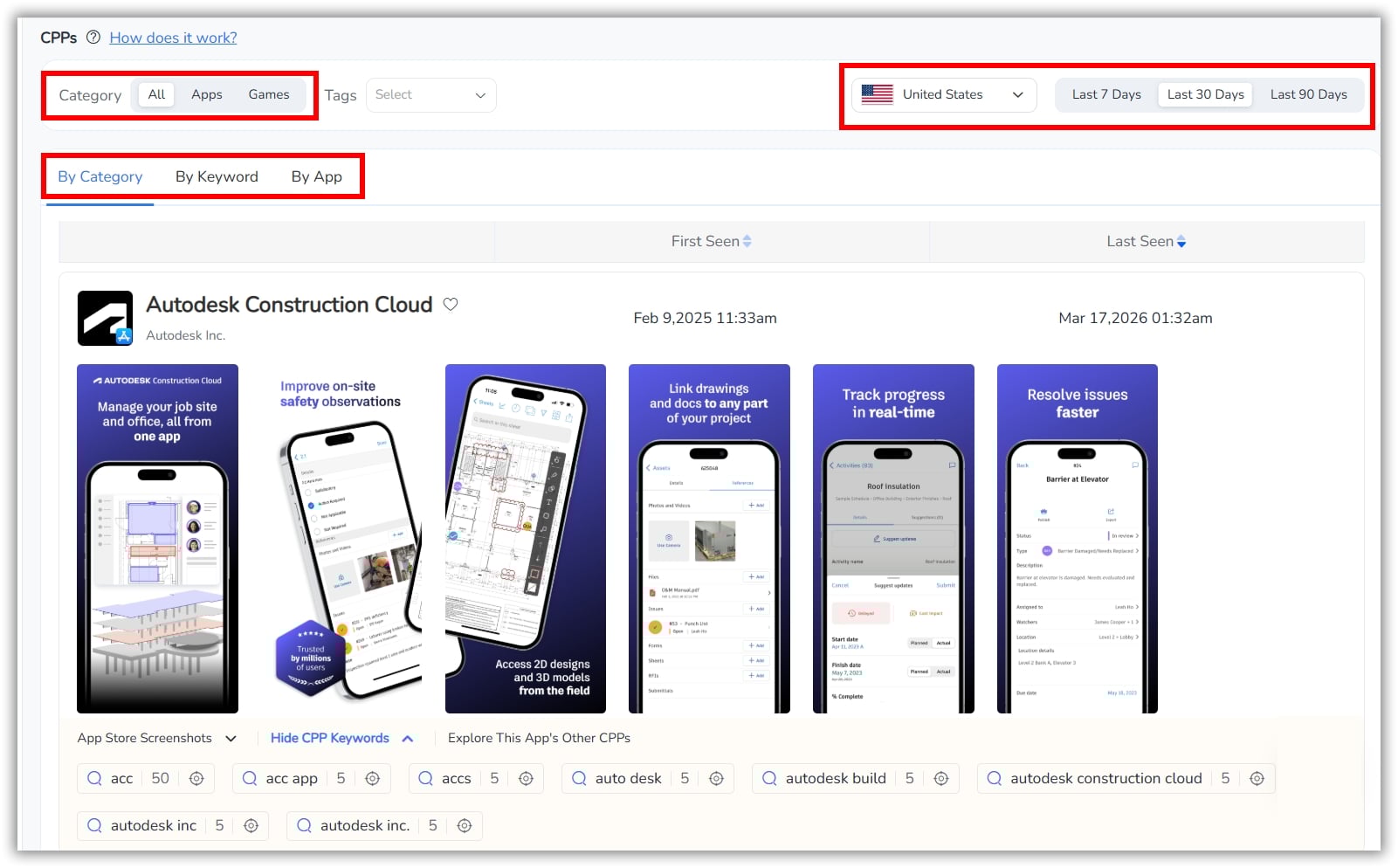Sort by First Seen column arrows
Image resolution: width=1398 pixels, height=868 pixels.
tap(747, 242)
